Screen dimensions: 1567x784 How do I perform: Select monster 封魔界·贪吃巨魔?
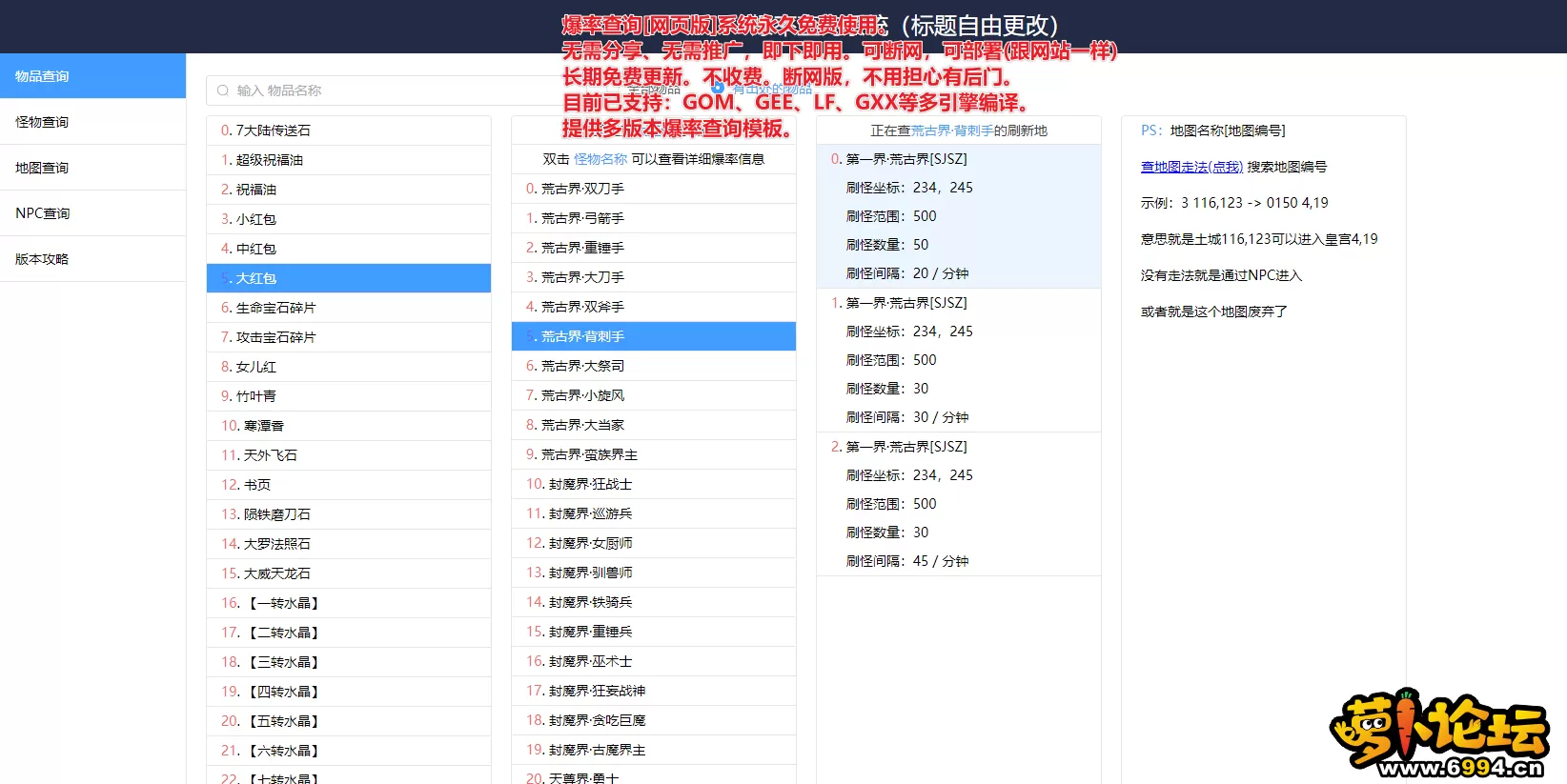pyautogui.click(x=654, y=720)
